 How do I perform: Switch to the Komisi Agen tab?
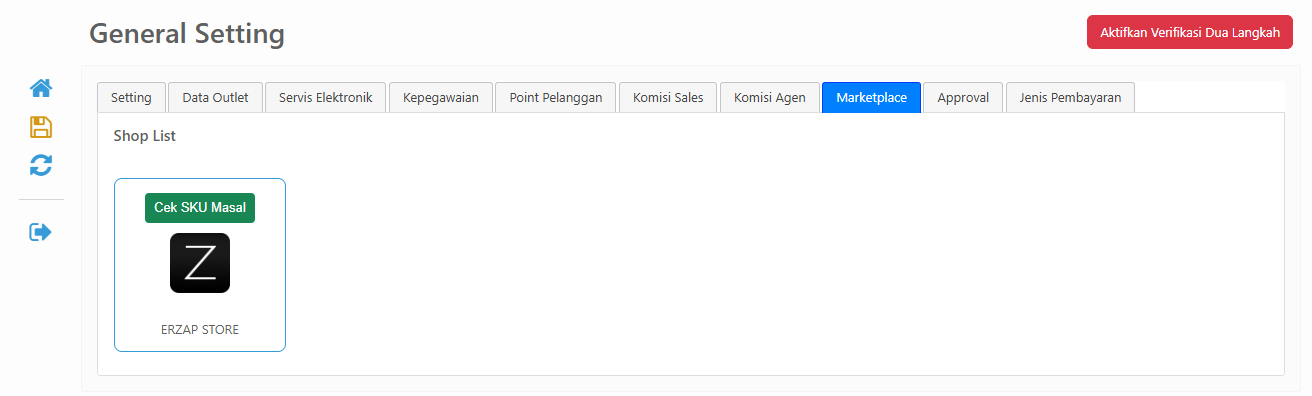(x=769, y=97)
